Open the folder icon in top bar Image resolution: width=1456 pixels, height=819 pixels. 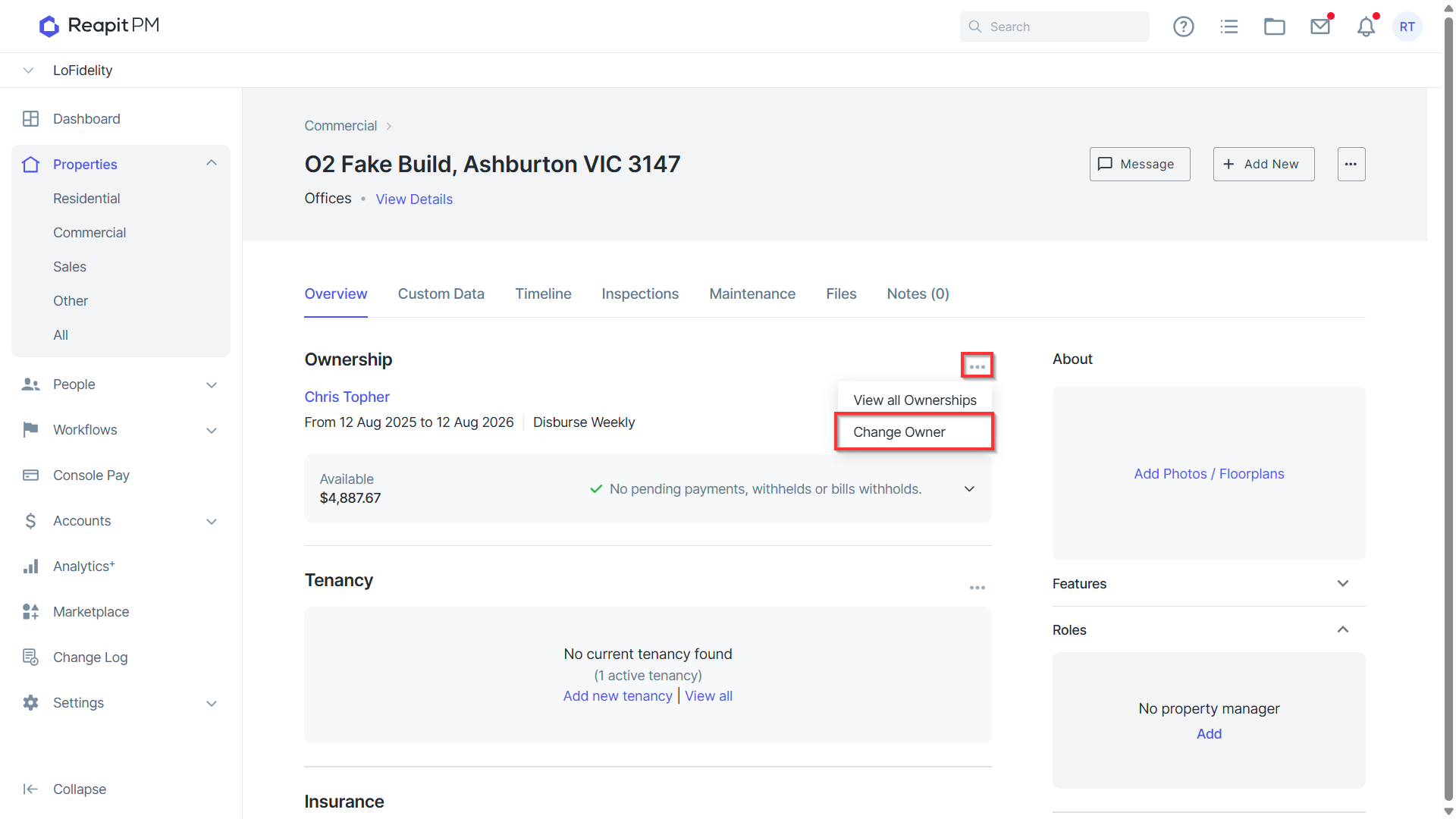(x=1274, y=27)
